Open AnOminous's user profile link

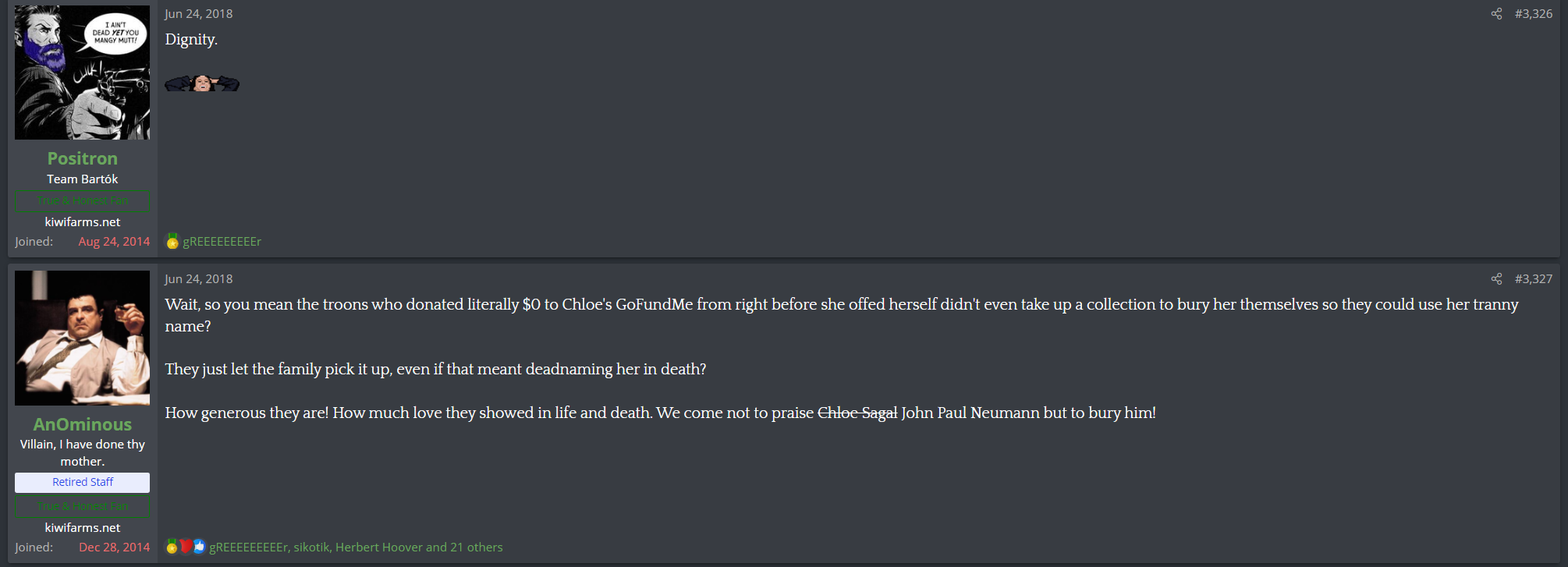[82, 424]
